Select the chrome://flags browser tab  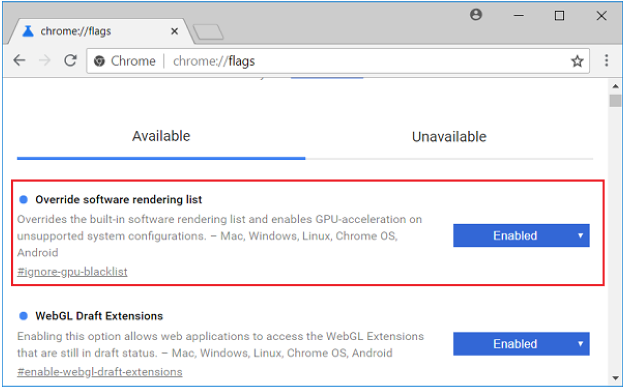(x=100, y=31)
